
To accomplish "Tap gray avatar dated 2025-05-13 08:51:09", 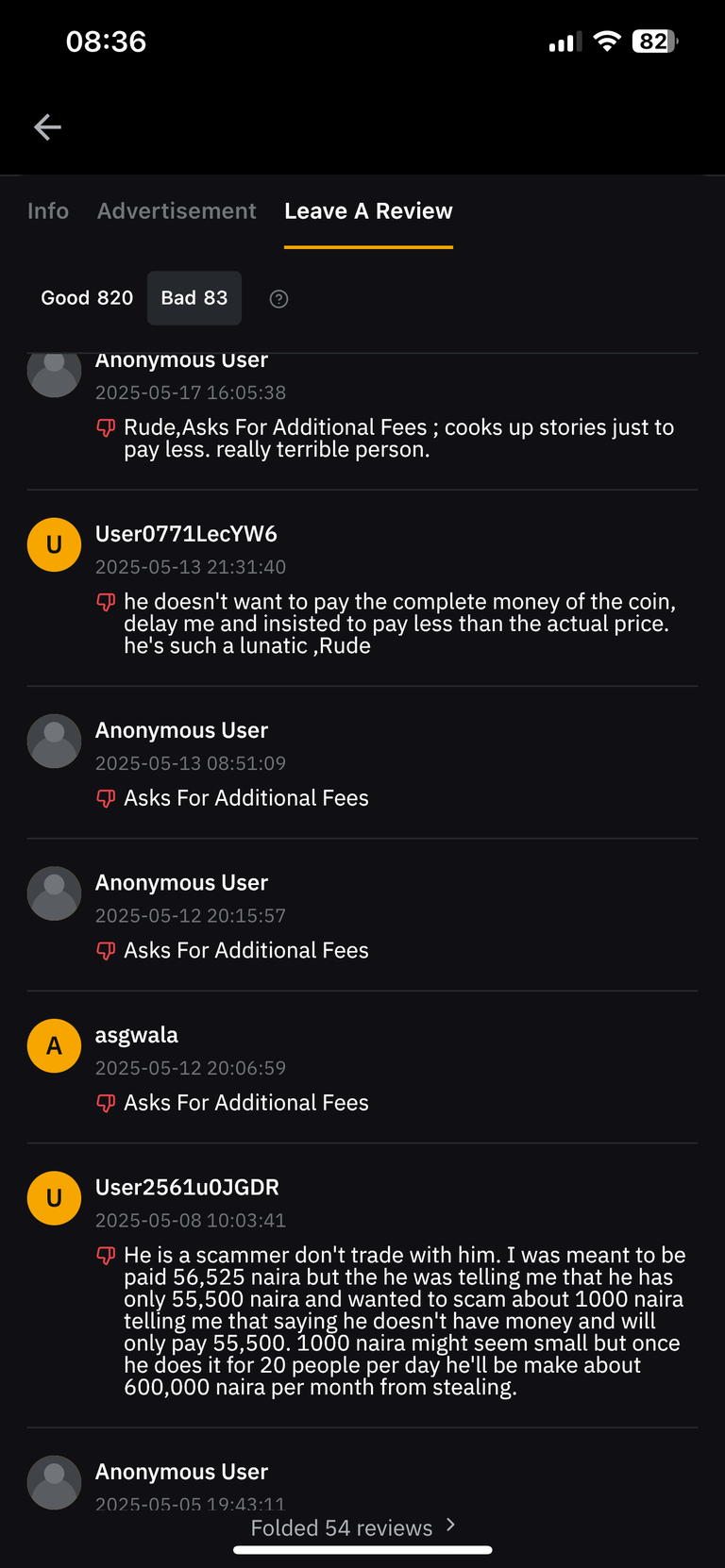I will tap(54, 741).
